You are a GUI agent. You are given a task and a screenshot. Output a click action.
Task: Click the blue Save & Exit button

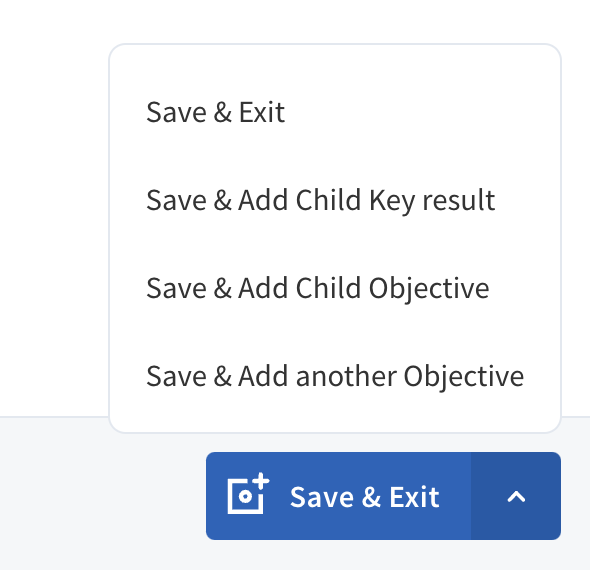(x=338, y=496)
